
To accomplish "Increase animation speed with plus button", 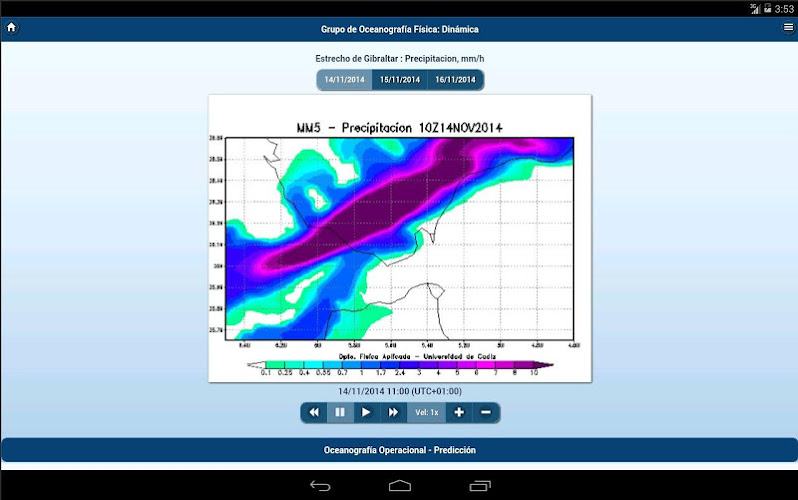I will [x=459, y=412].
